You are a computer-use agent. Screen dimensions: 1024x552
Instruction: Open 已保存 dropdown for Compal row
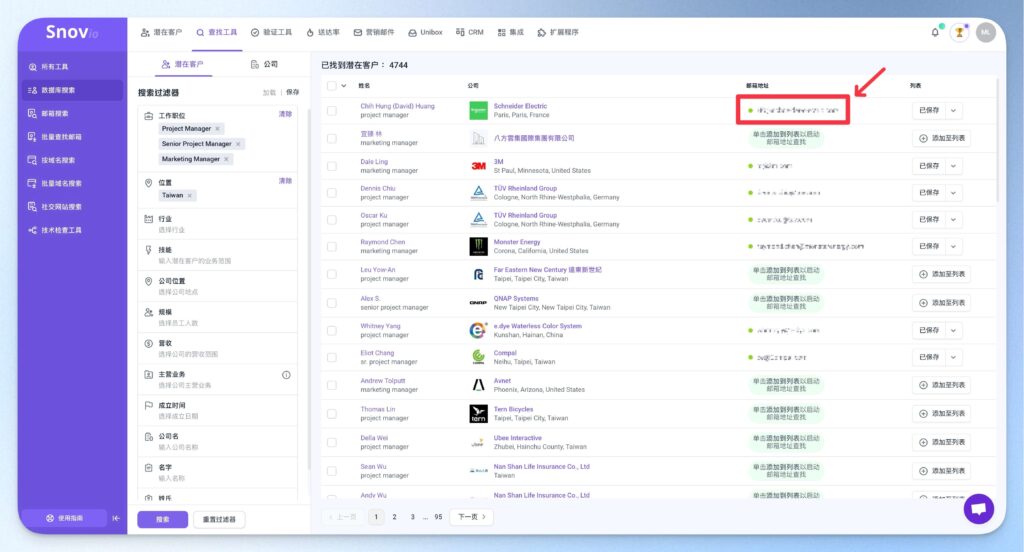pos(953,357)
